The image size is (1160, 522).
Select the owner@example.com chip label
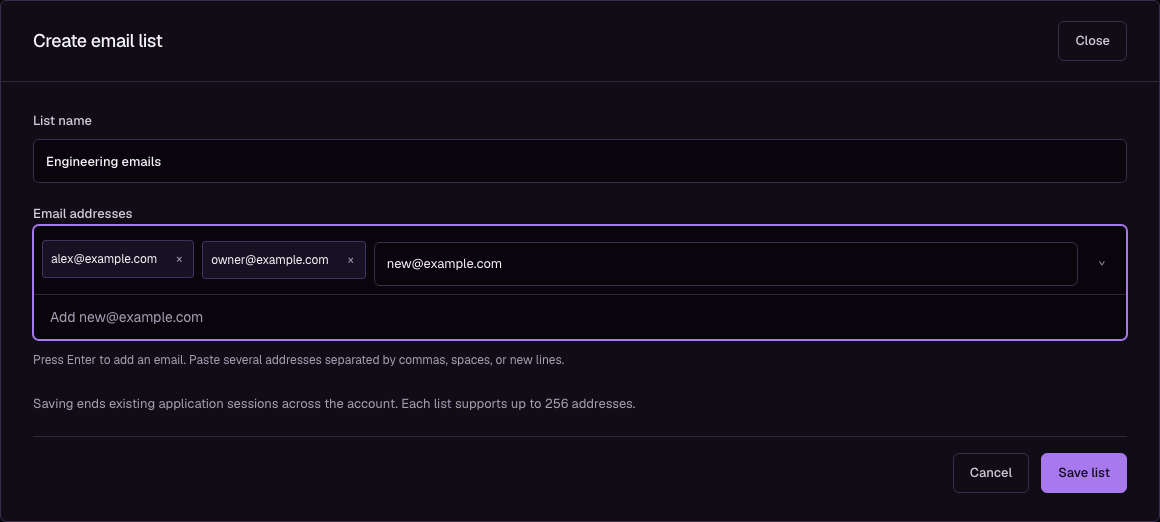(x=270, y=260)
